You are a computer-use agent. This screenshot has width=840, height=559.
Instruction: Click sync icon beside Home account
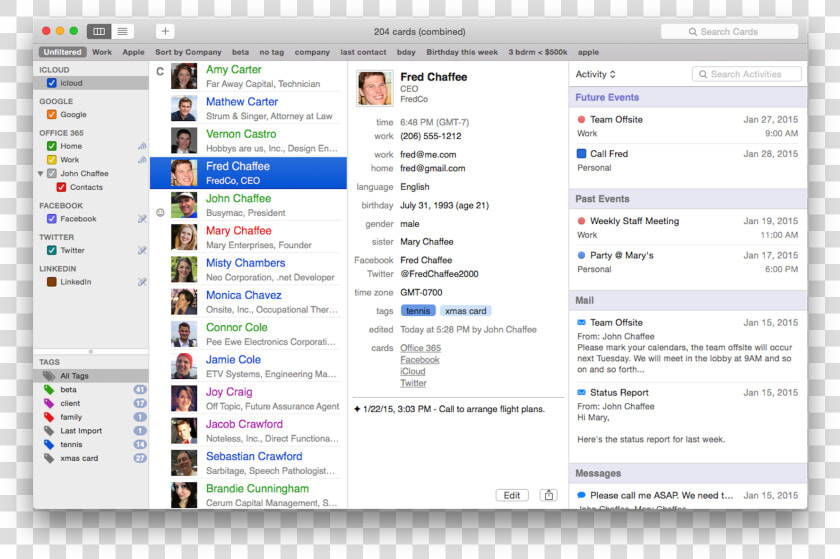pyautogui.click(x=142, y=146)
